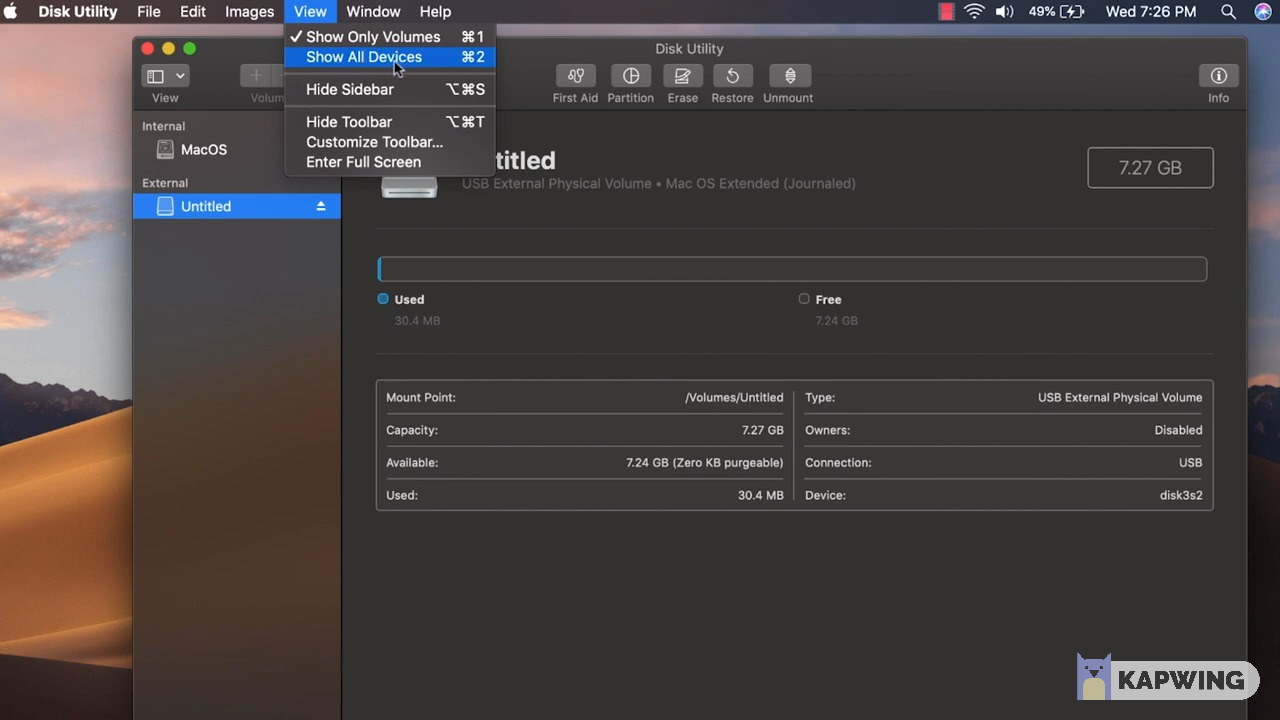The height and width of the screenshot is (720, 1280).
Task: Open the Partition tool
Action: click(x=631, y=76)
